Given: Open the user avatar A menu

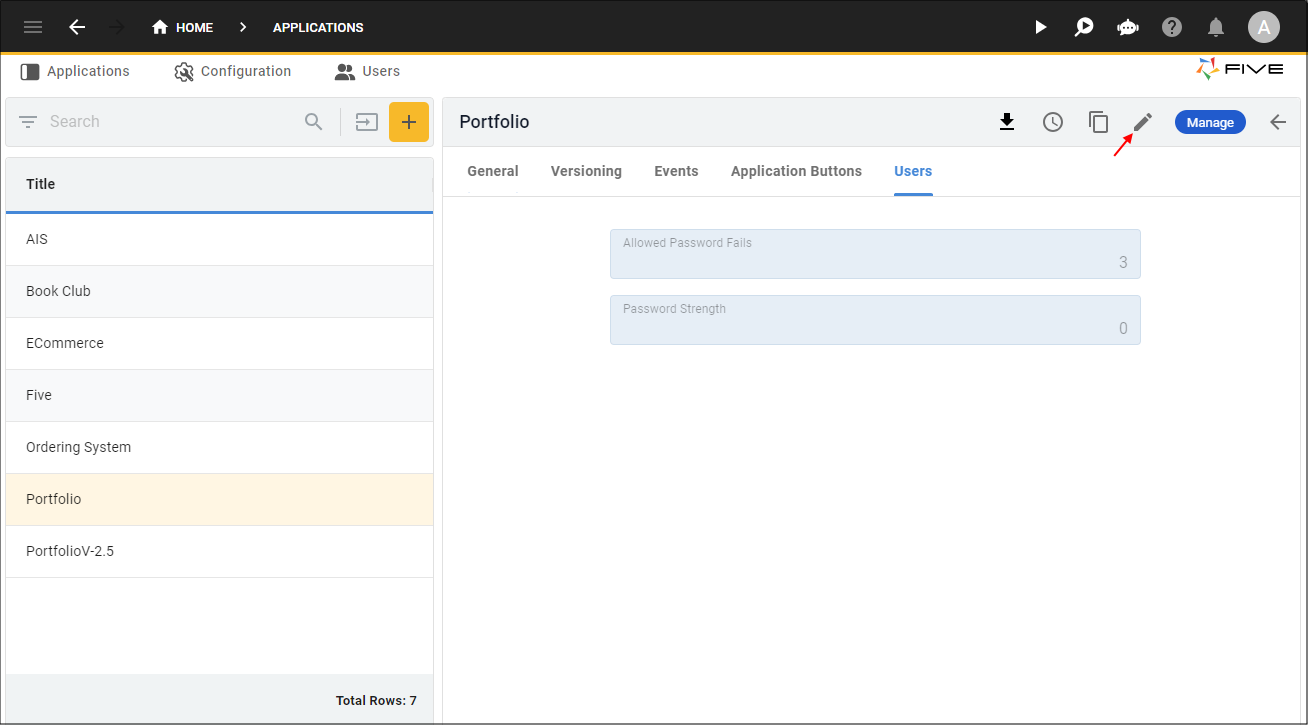Looking at the screenshot, I should pyautogui.click(x=1264, y=27).
